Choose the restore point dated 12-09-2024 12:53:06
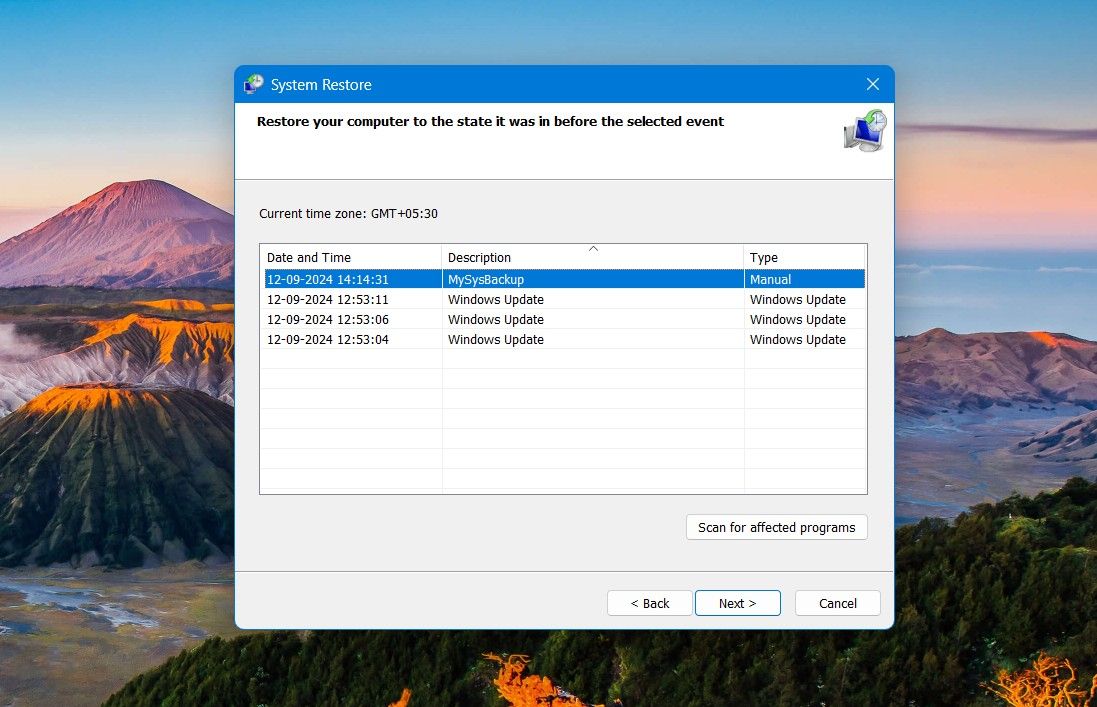Screen dimensions: 1097x707 [x=328, y=320]
